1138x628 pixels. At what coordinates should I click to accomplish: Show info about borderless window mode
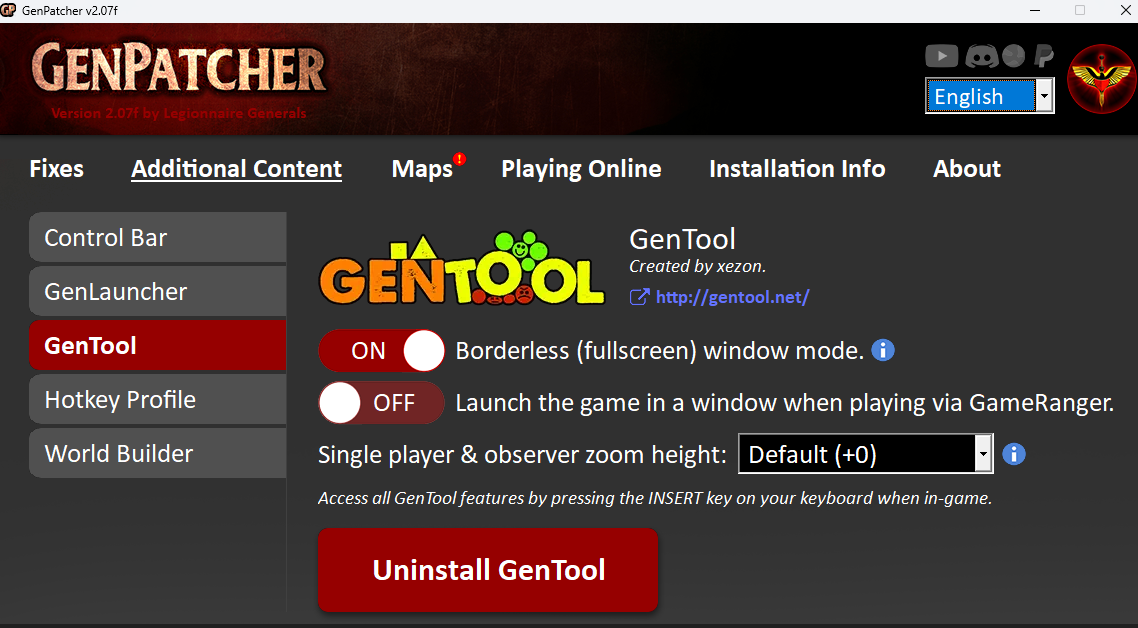coord(883,351)
